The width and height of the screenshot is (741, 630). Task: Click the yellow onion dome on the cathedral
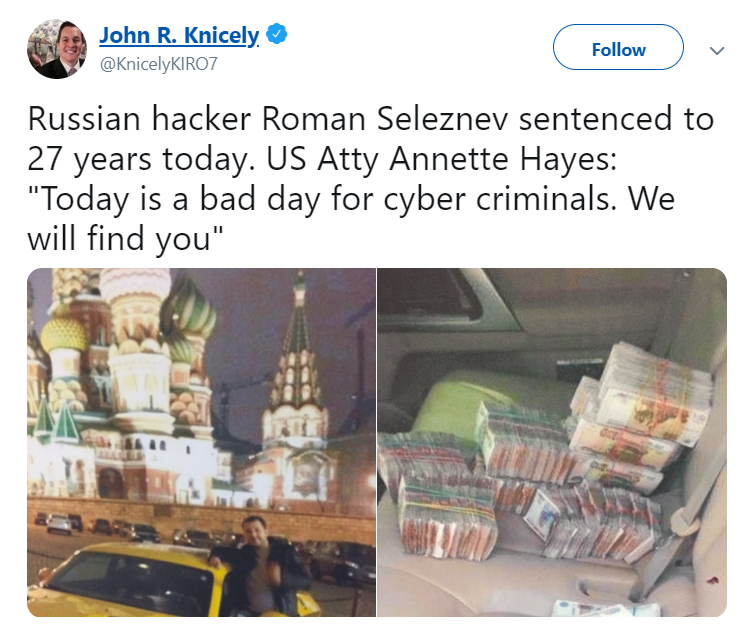tap(64, 334)
